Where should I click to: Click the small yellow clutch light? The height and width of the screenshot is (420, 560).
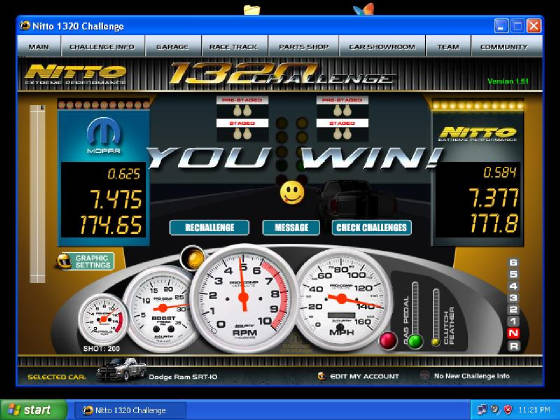(435, 342)
